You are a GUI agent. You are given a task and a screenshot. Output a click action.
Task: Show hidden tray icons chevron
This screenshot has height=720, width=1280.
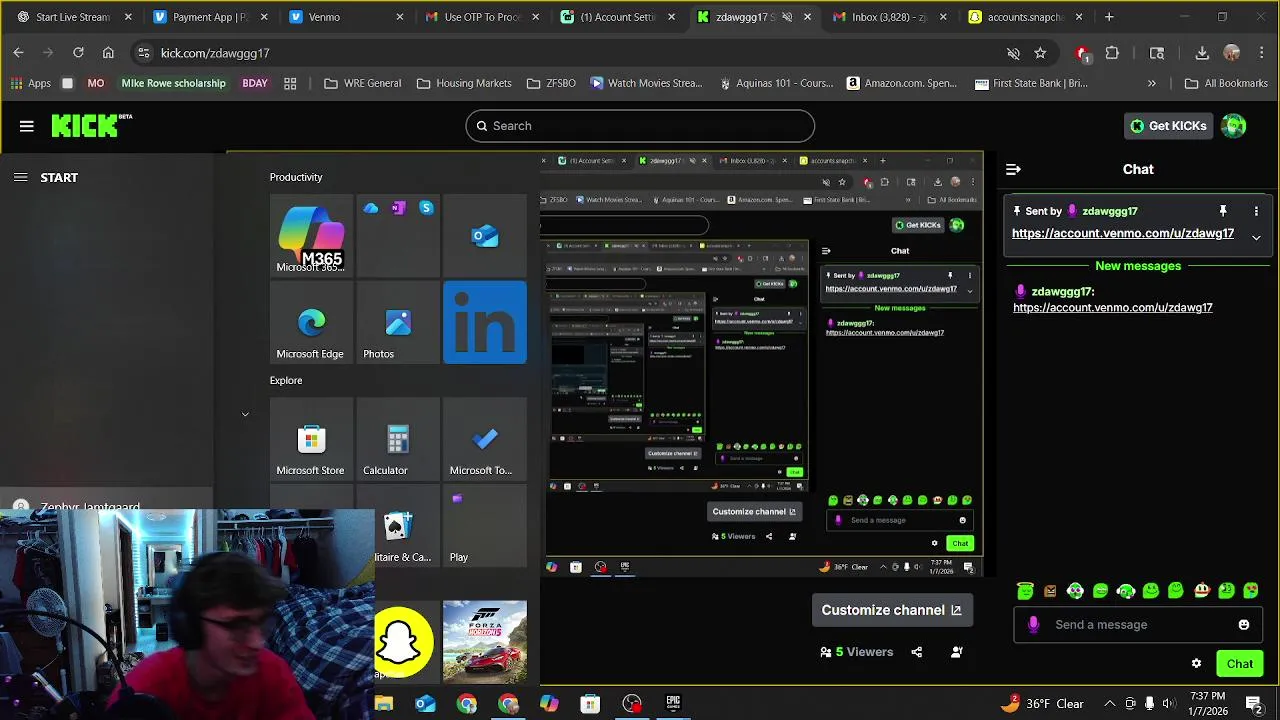[x=1110, y=704]
